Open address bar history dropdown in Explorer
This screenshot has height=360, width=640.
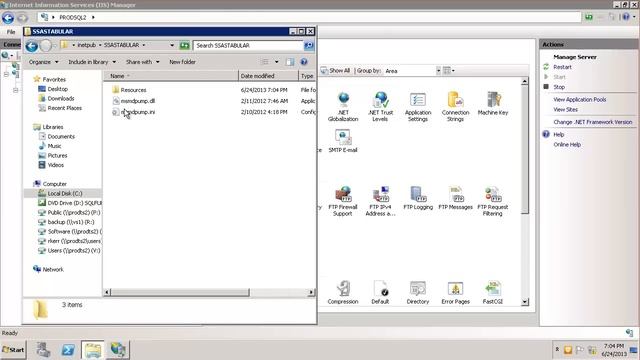tap(172, 45)
